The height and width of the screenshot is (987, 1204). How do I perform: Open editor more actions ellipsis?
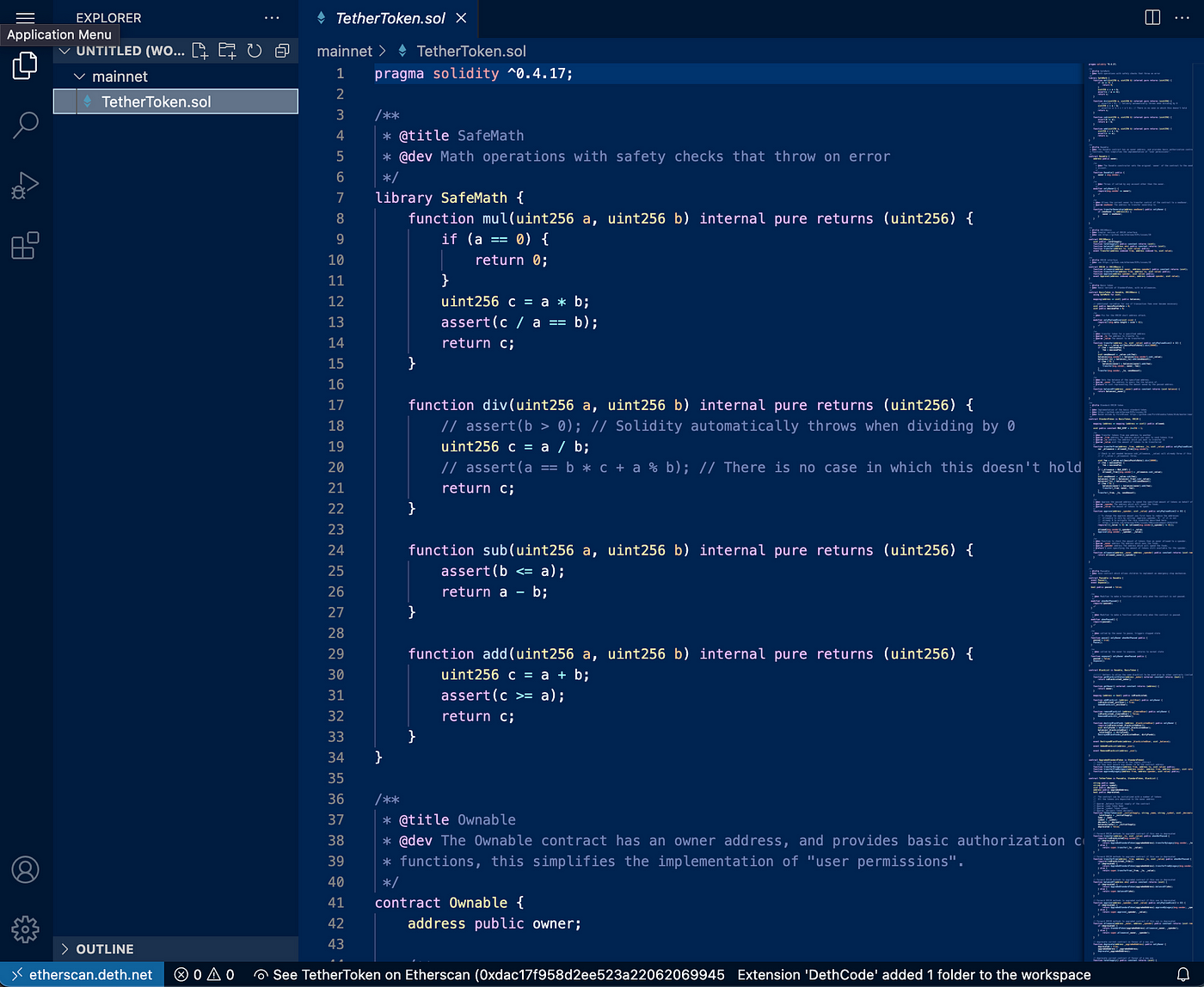point(1182,17)
